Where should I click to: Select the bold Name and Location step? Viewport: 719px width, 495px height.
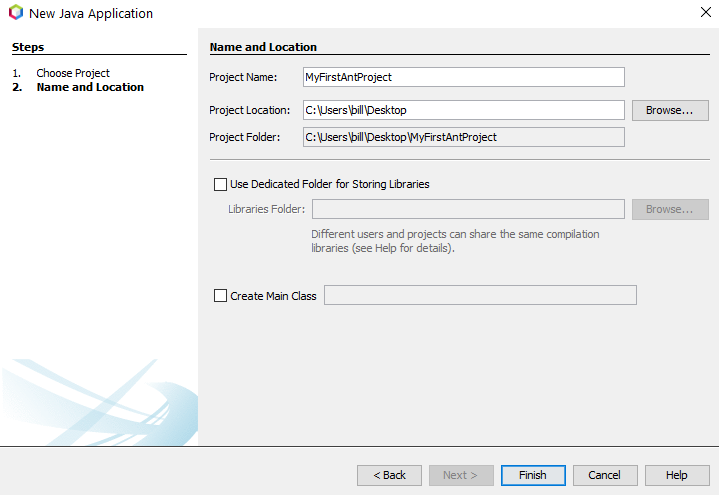pyautogui.click(x=90, y=87)
